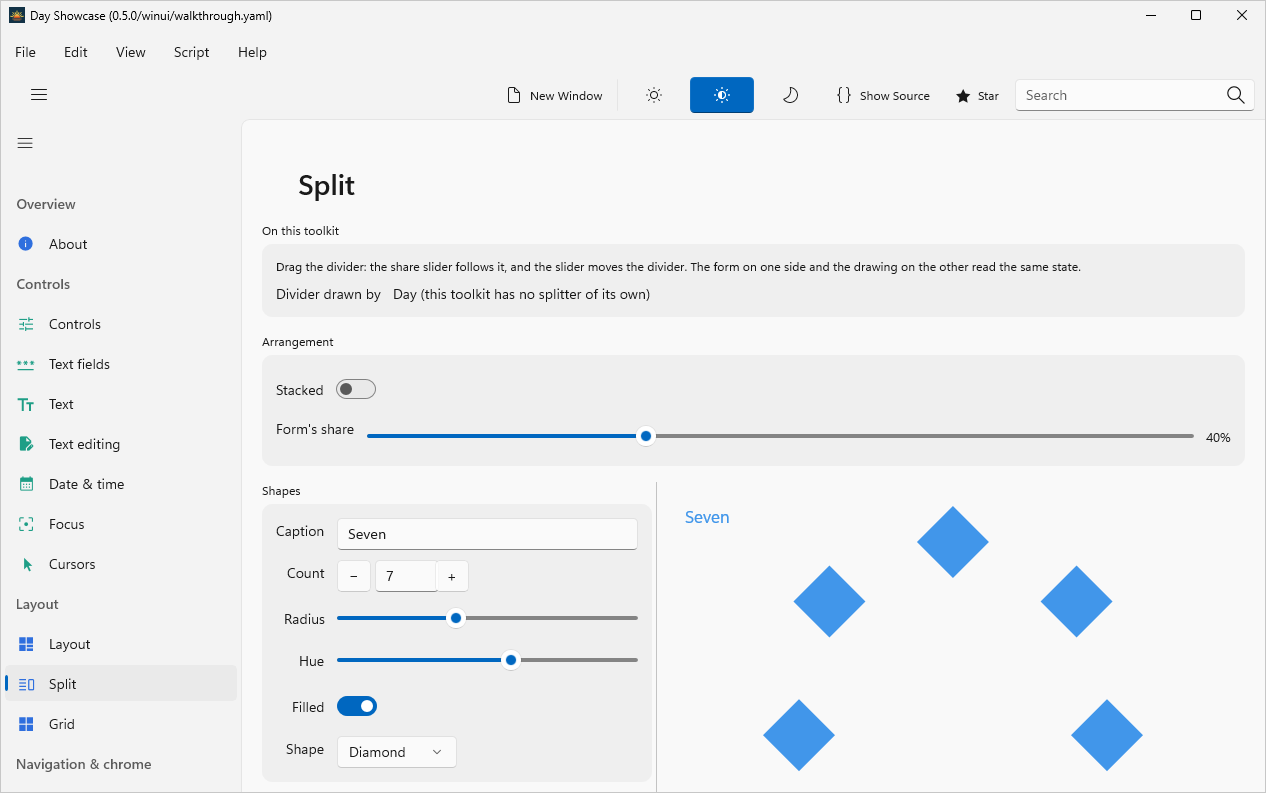Image resolution: width=1266 pixels, height=793 pixels.
Task: Click the top hamburger menu icon
Action: (39, 95)
